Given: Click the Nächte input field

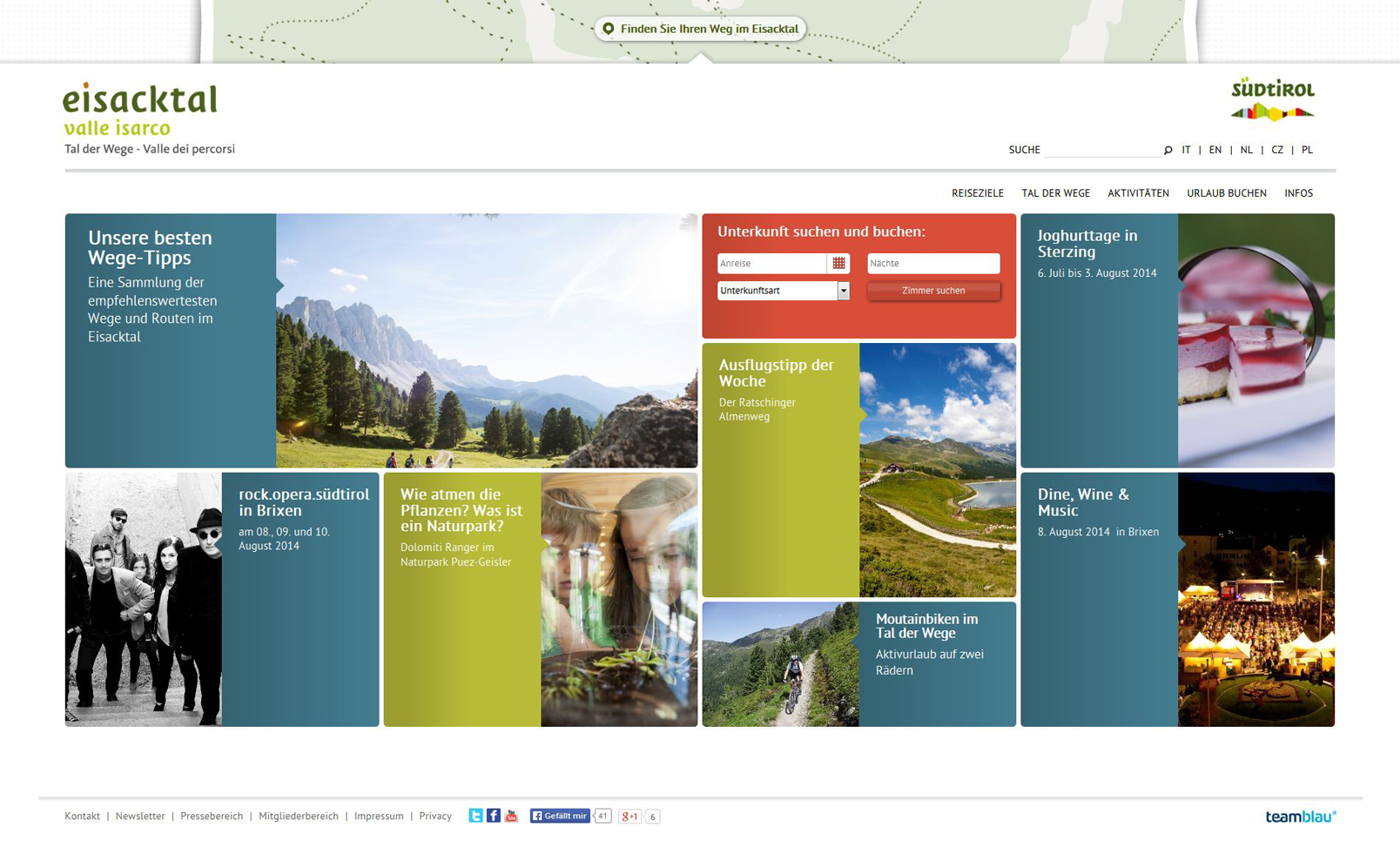Looking at the screenshot, I should (x=933, y=263).
